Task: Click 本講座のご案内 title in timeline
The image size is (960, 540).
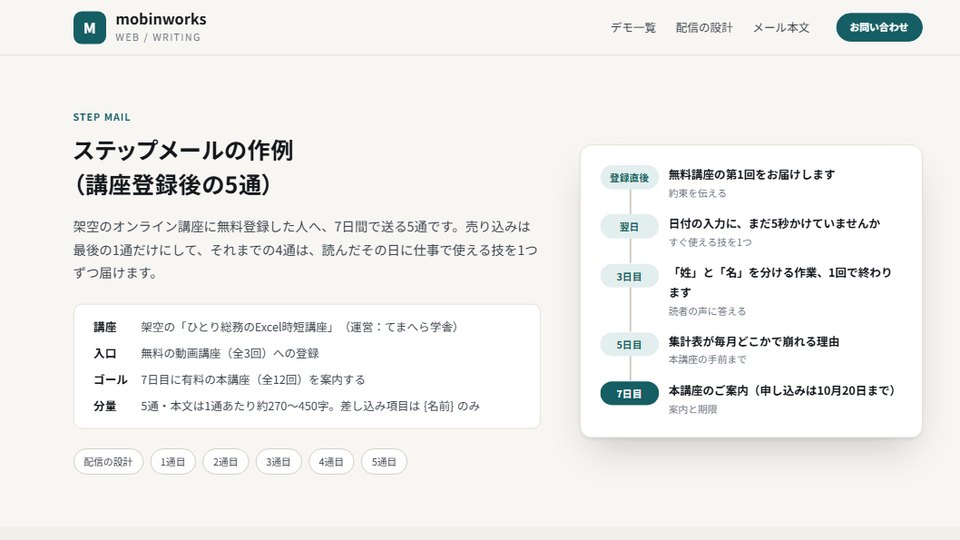Action: coord(782,391)
